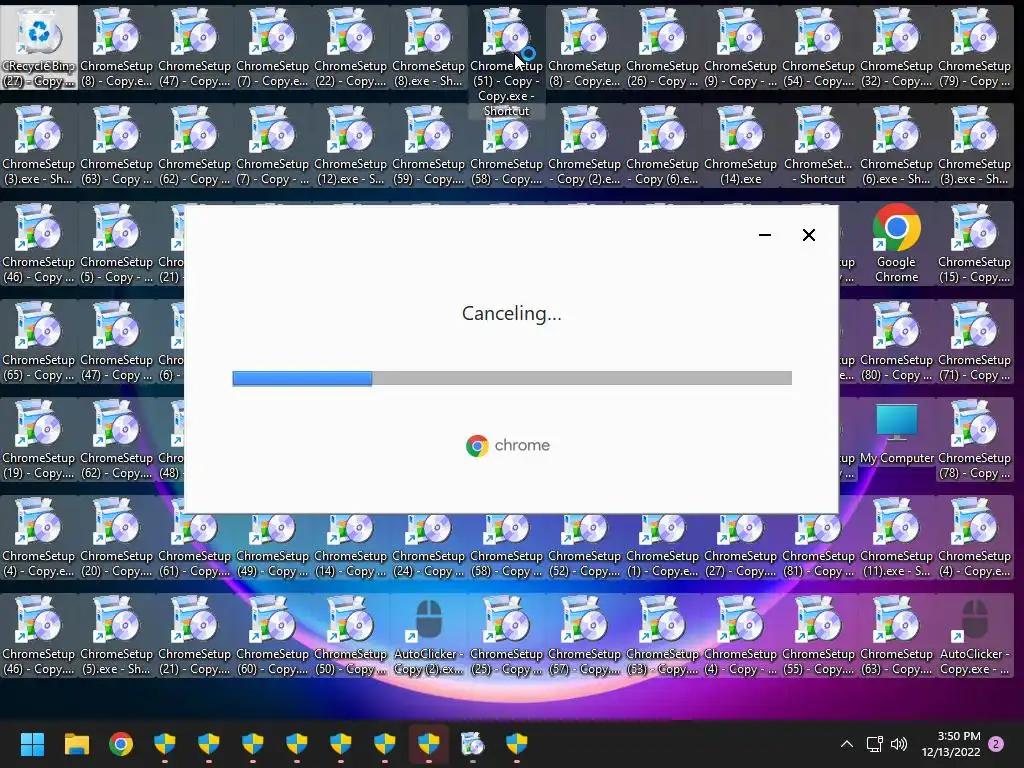Select ChromeSetup (6).exe shortcut icon
Screen dimensions: 1024x768
click(896, 145)
